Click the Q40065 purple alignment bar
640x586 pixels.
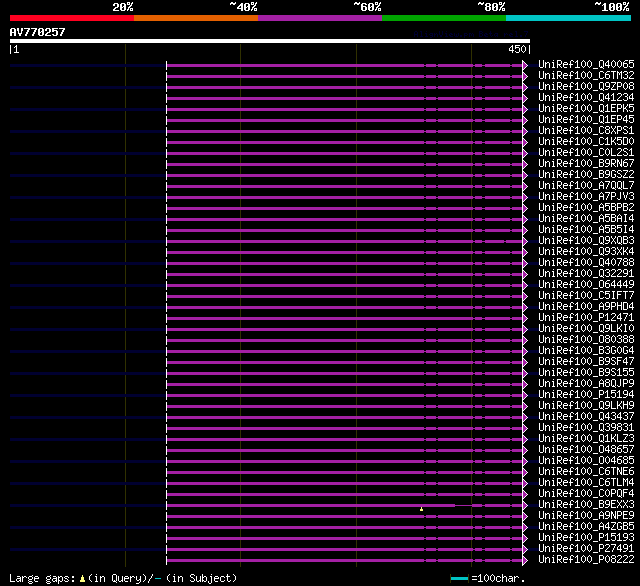344,65
